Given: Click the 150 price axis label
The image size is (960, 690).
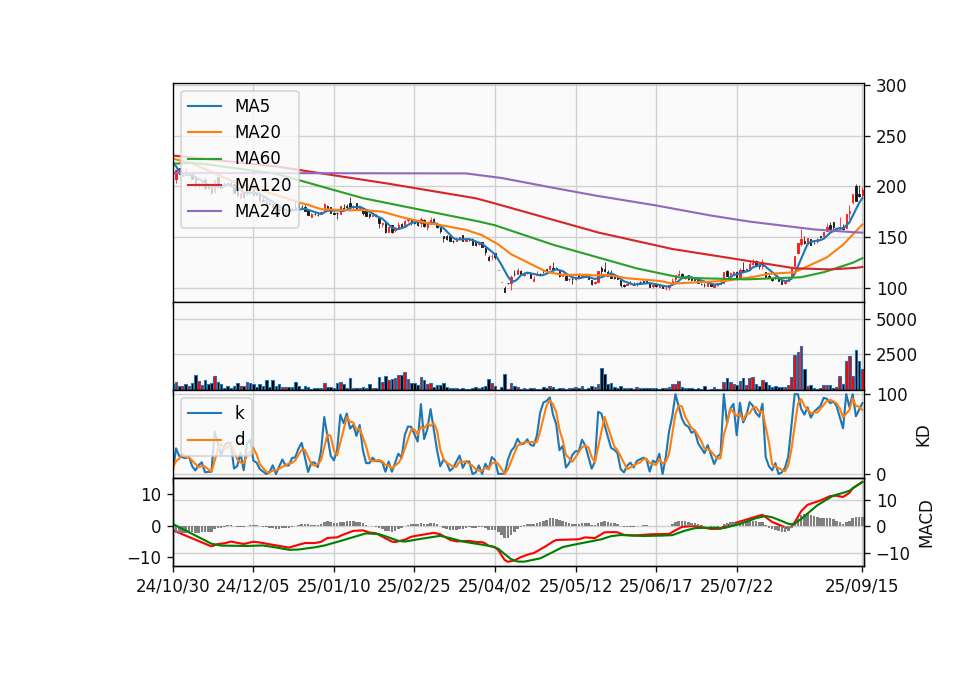Looking at the screenshot, I should click(891, 238).
